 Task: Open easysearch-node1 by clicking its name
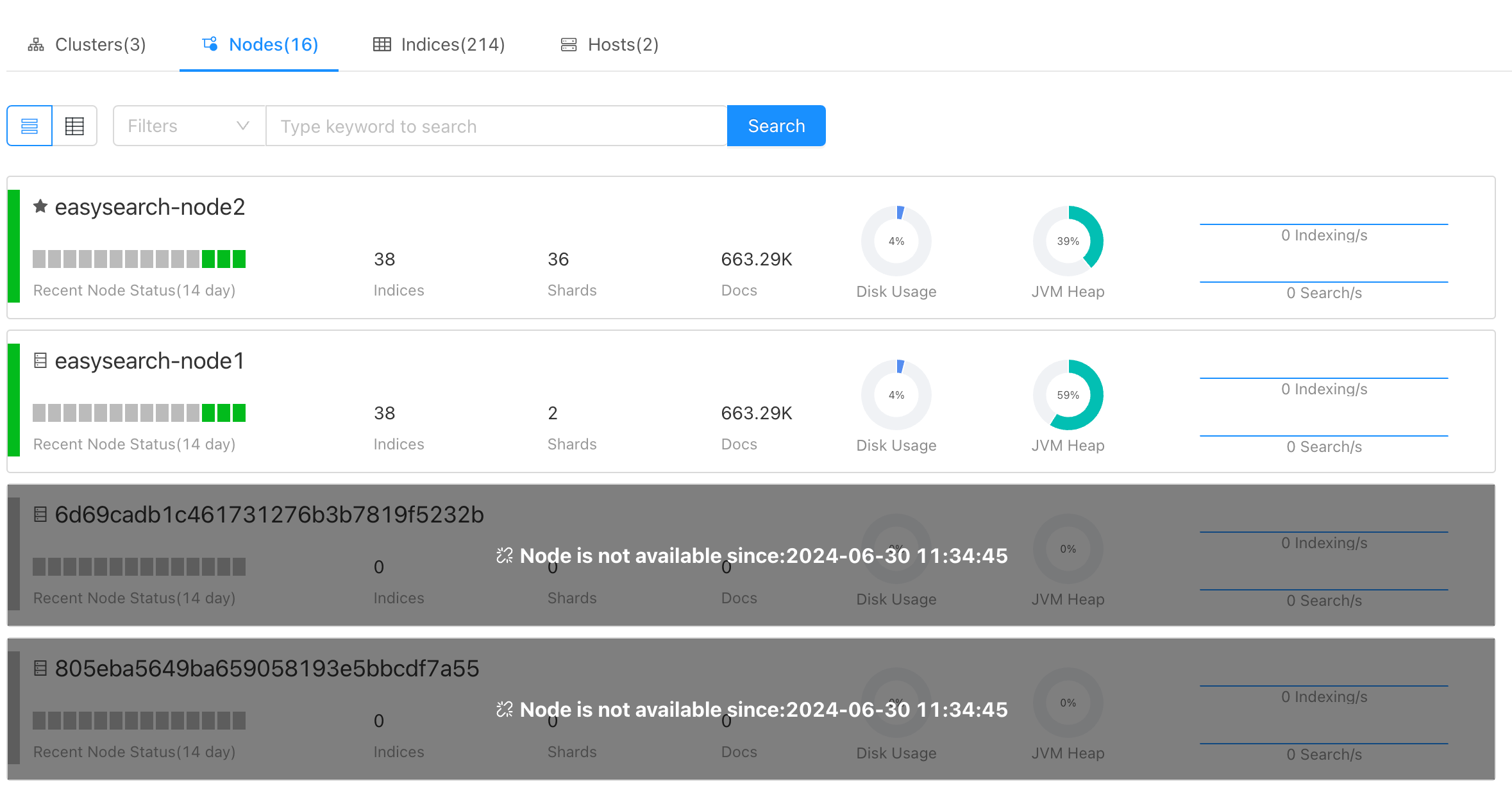tap(149, 360)
